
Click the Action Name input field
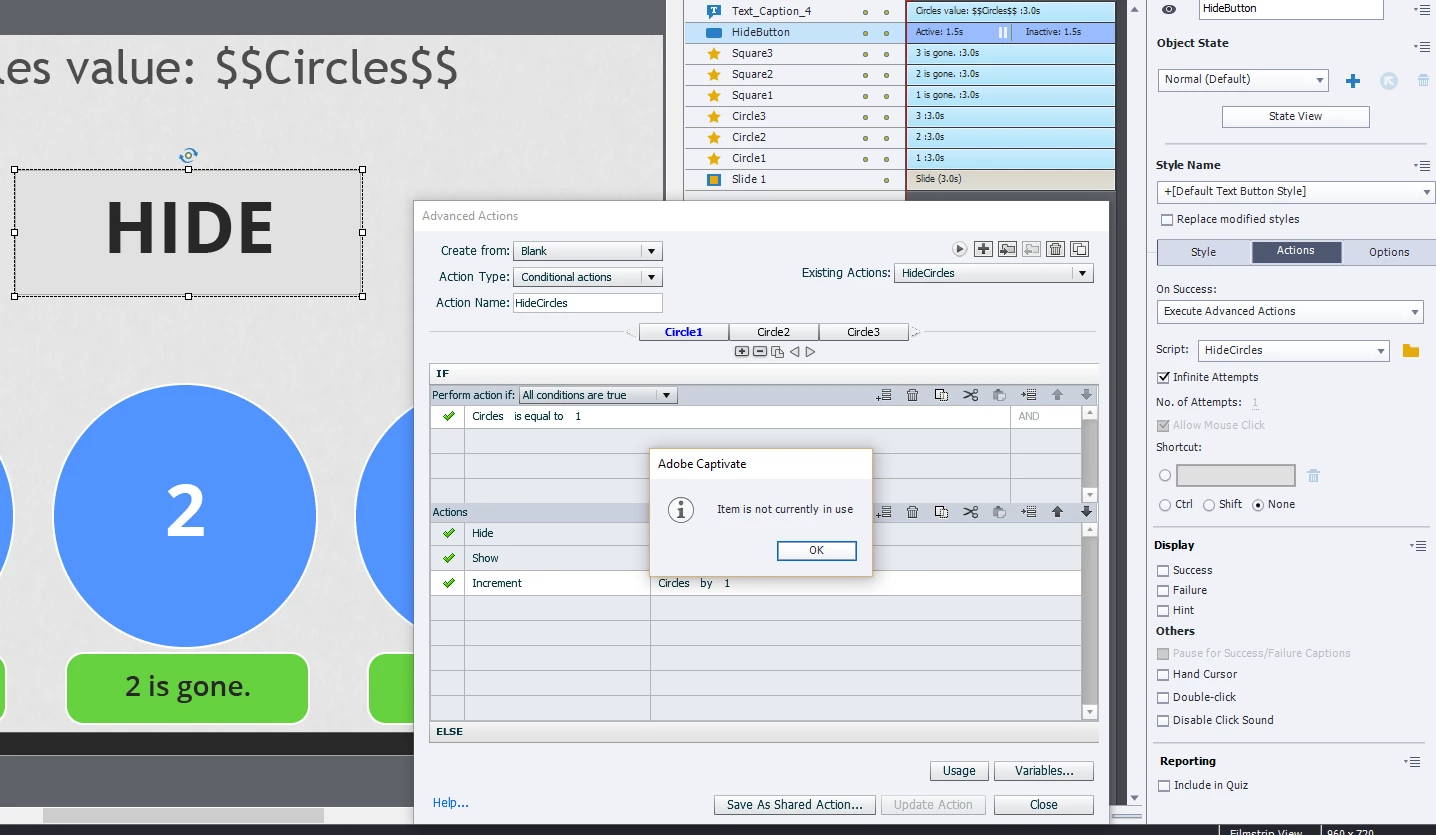click(588, 303)
